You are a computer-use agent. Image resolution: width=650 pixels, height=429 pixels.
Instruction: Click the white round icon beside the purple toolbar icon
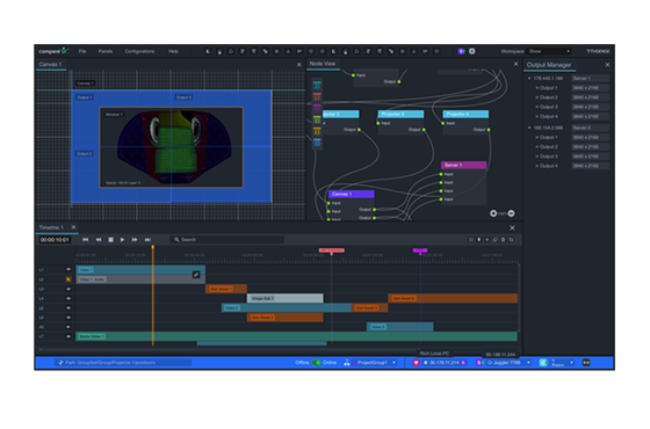[472, 51]
